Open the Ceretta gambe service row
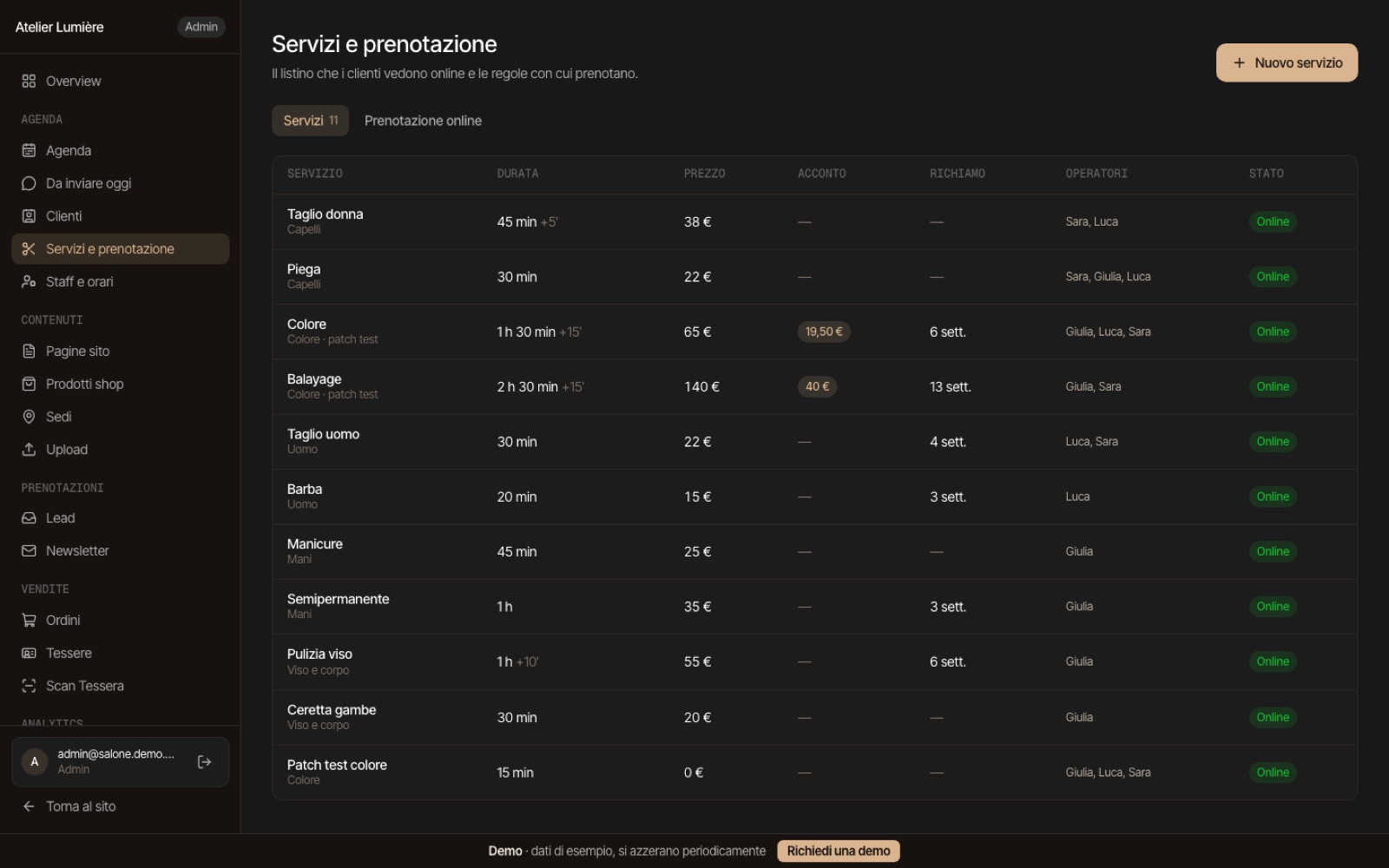1389x868 pixels. (814, 718)
